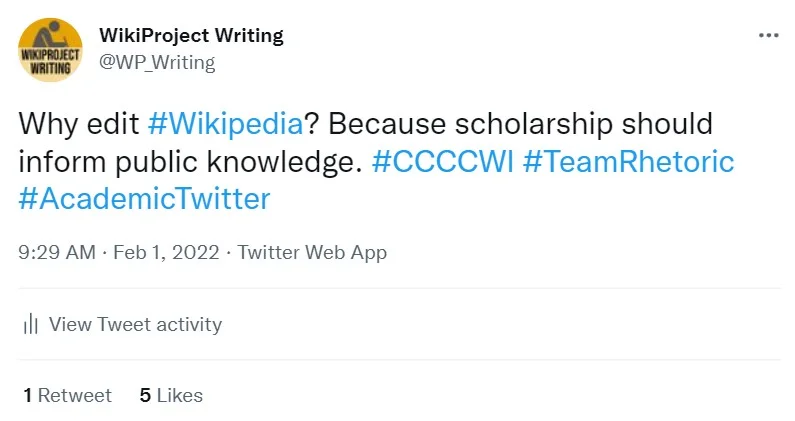Click the WikiProject Writing profile avatar
Screen dimensions: 795x421
click(50, 50)
